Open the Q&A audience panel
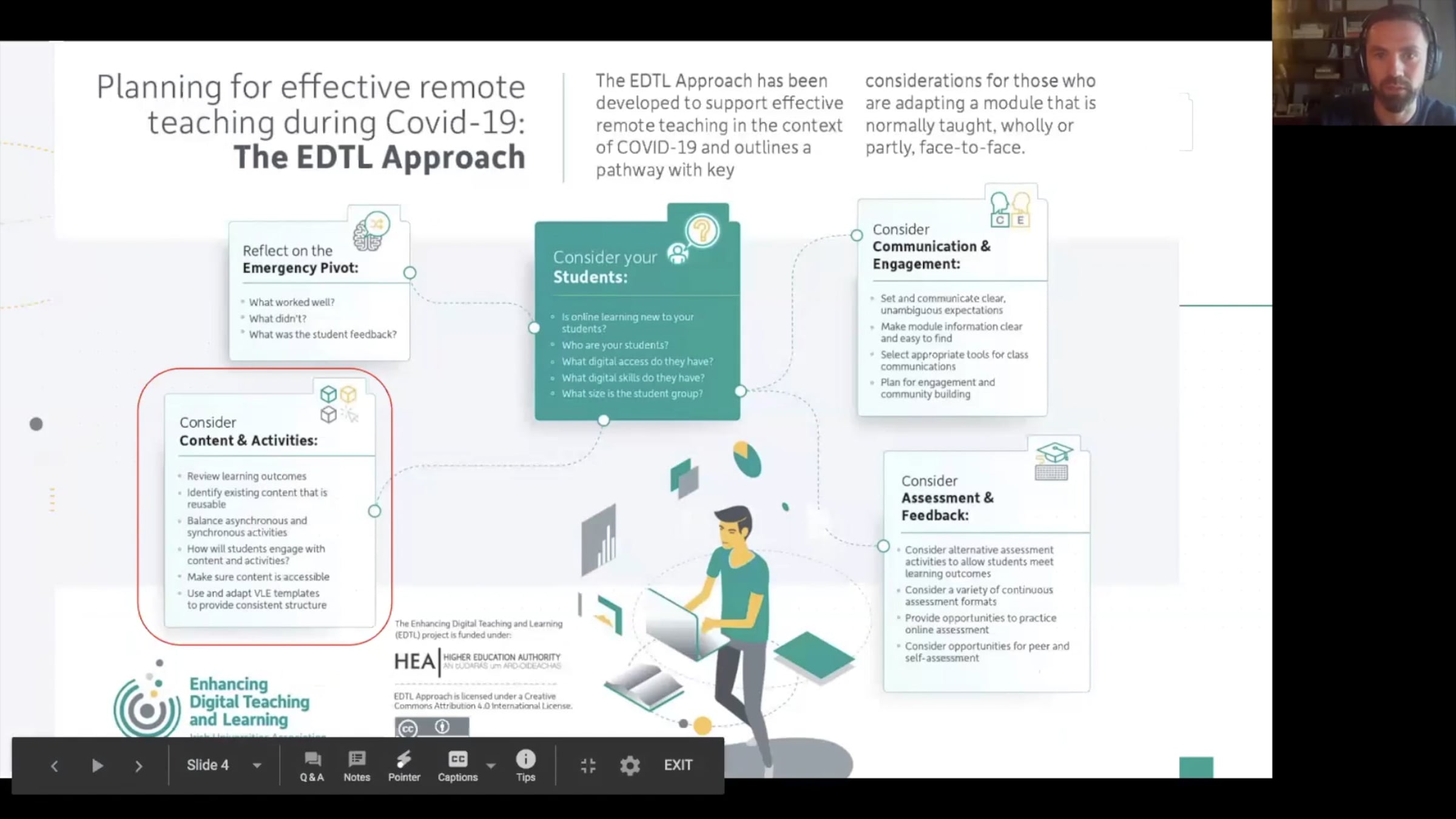 (312, 767)
